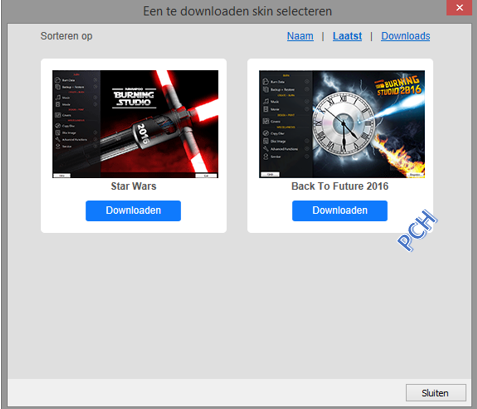Select the Back To Future 2016 thumbnail
The height and width of the screenshot is (409, 477).
[342, 124]
